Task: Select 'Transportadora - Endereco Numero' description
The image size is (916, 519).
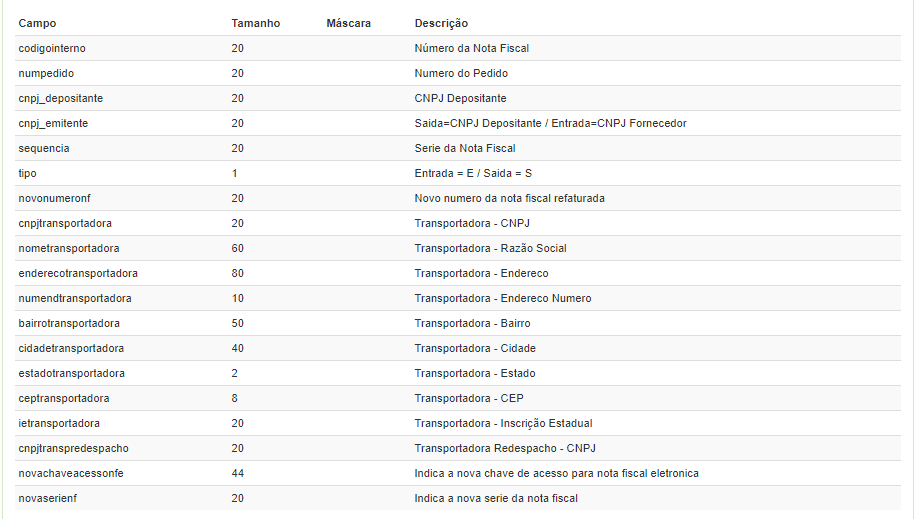Action: [502, 298]
